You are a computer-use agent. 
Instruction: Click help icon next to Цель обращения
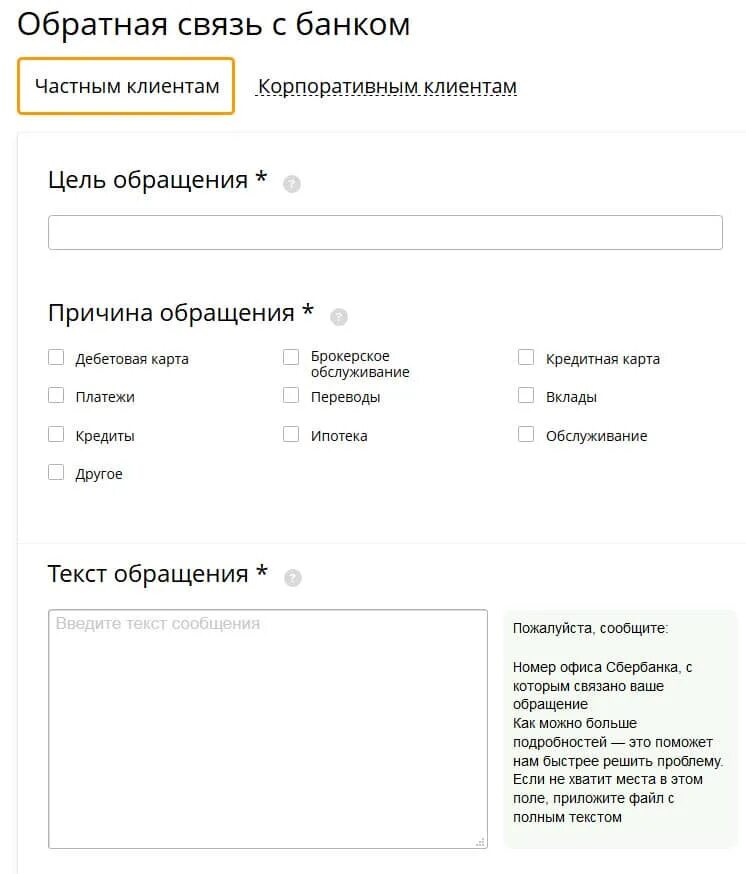(292, 183)
